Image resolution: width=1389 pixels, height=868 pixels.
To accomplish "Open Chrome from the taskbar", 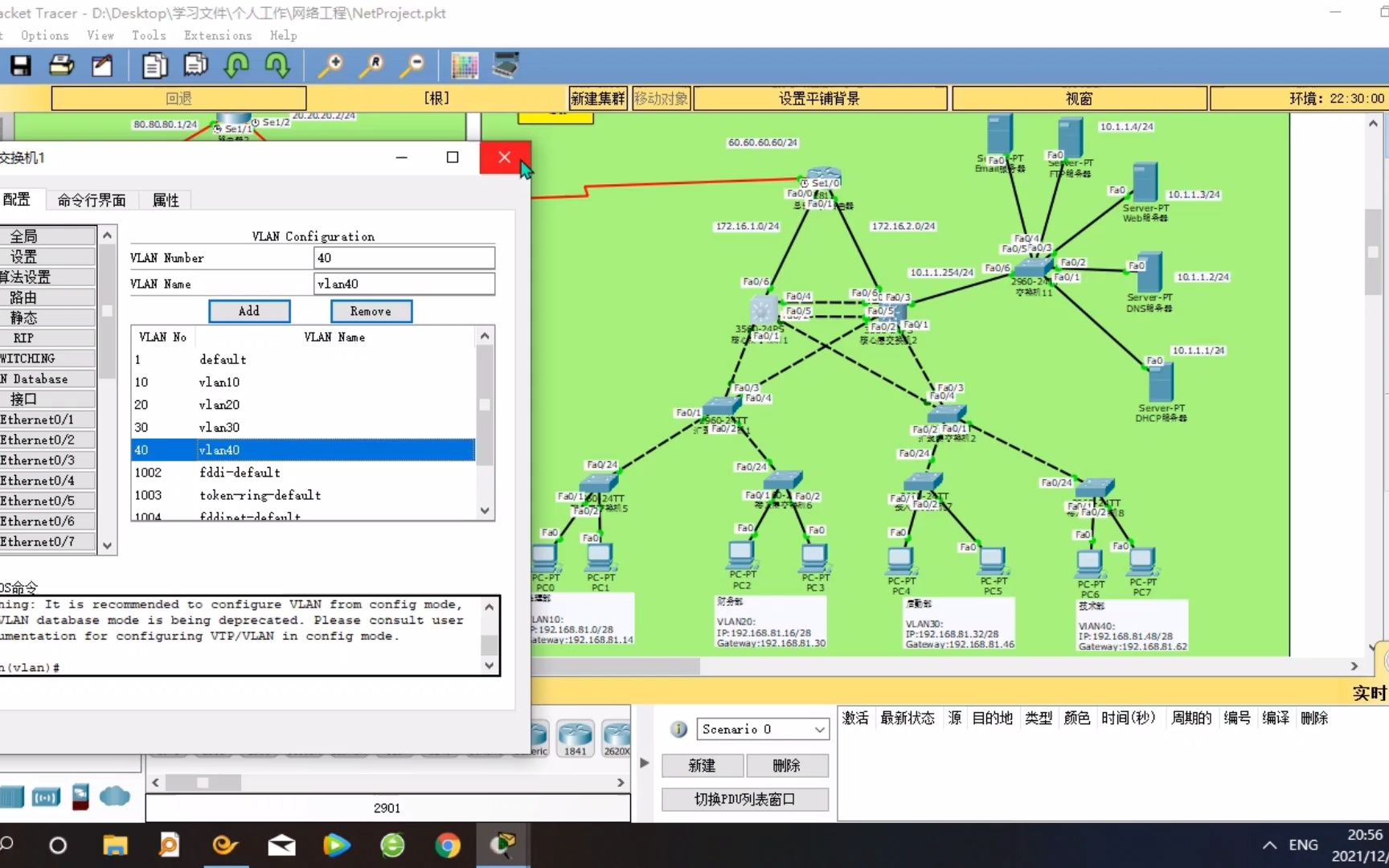I will click(x=448, y=845).
